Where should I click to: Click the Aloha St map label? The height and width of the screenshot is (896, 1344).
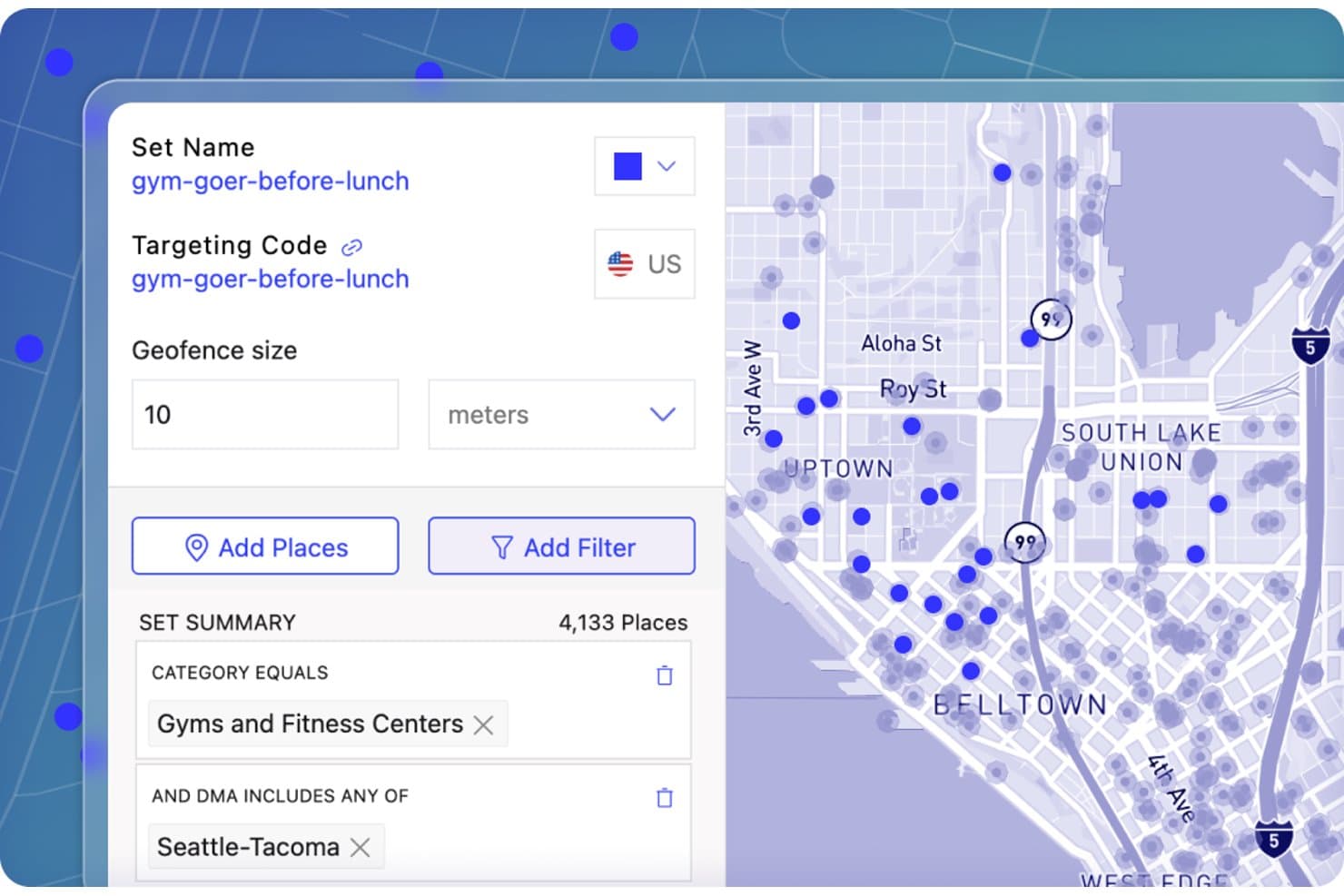point(901,343)
